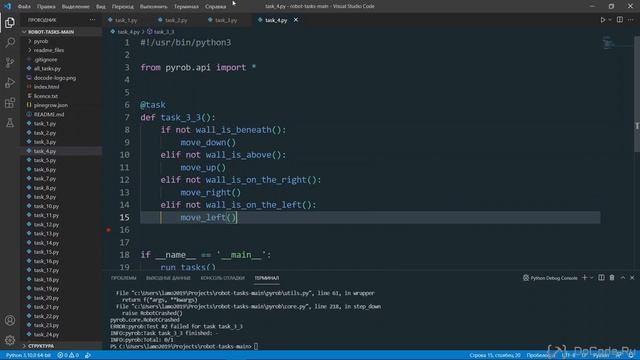This screenshot has width=640, height=360.
Task: Click the line and column indicator
Action: tap(495, 355)
